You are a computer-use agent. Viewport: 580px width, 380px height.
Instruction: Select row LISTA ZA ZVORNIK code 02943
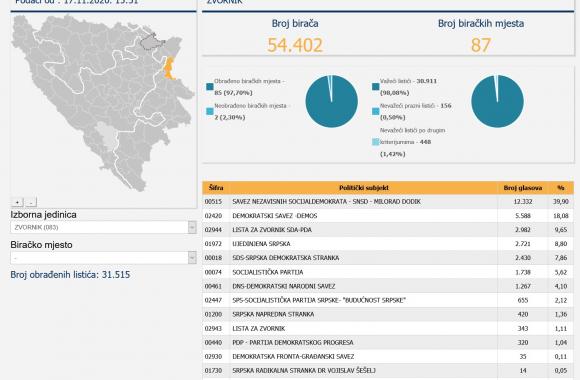[388, 328]
